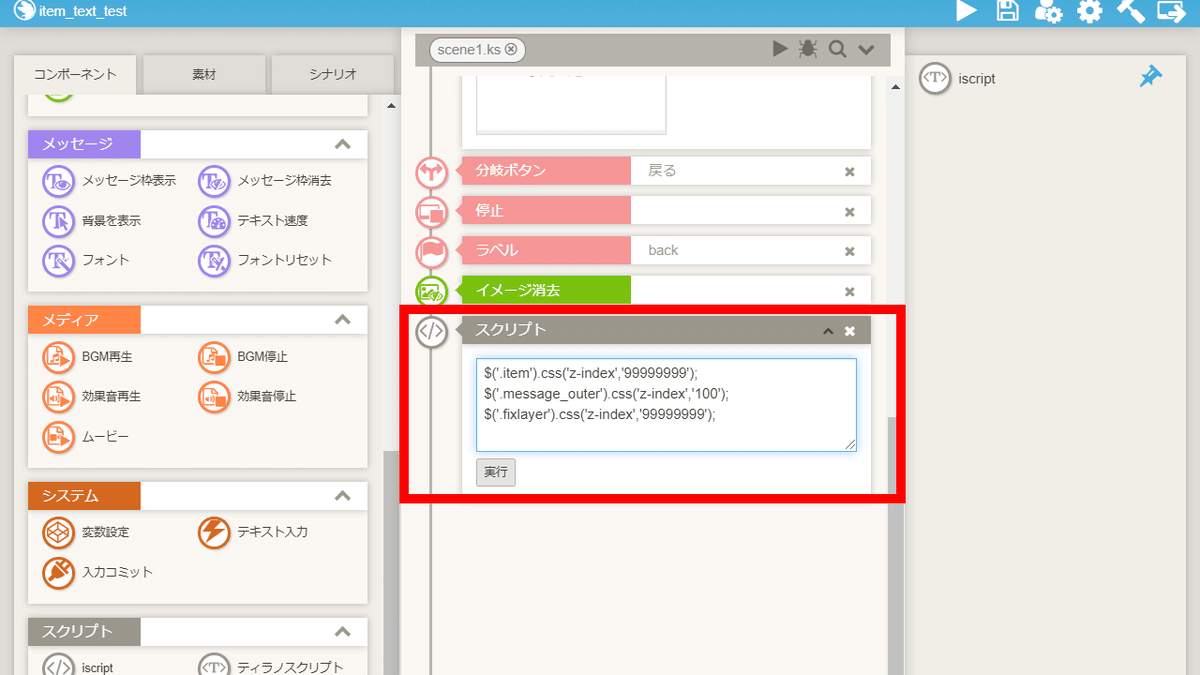
Task: Click the 停止 node icon on timeline
Action: coord(432,211)
